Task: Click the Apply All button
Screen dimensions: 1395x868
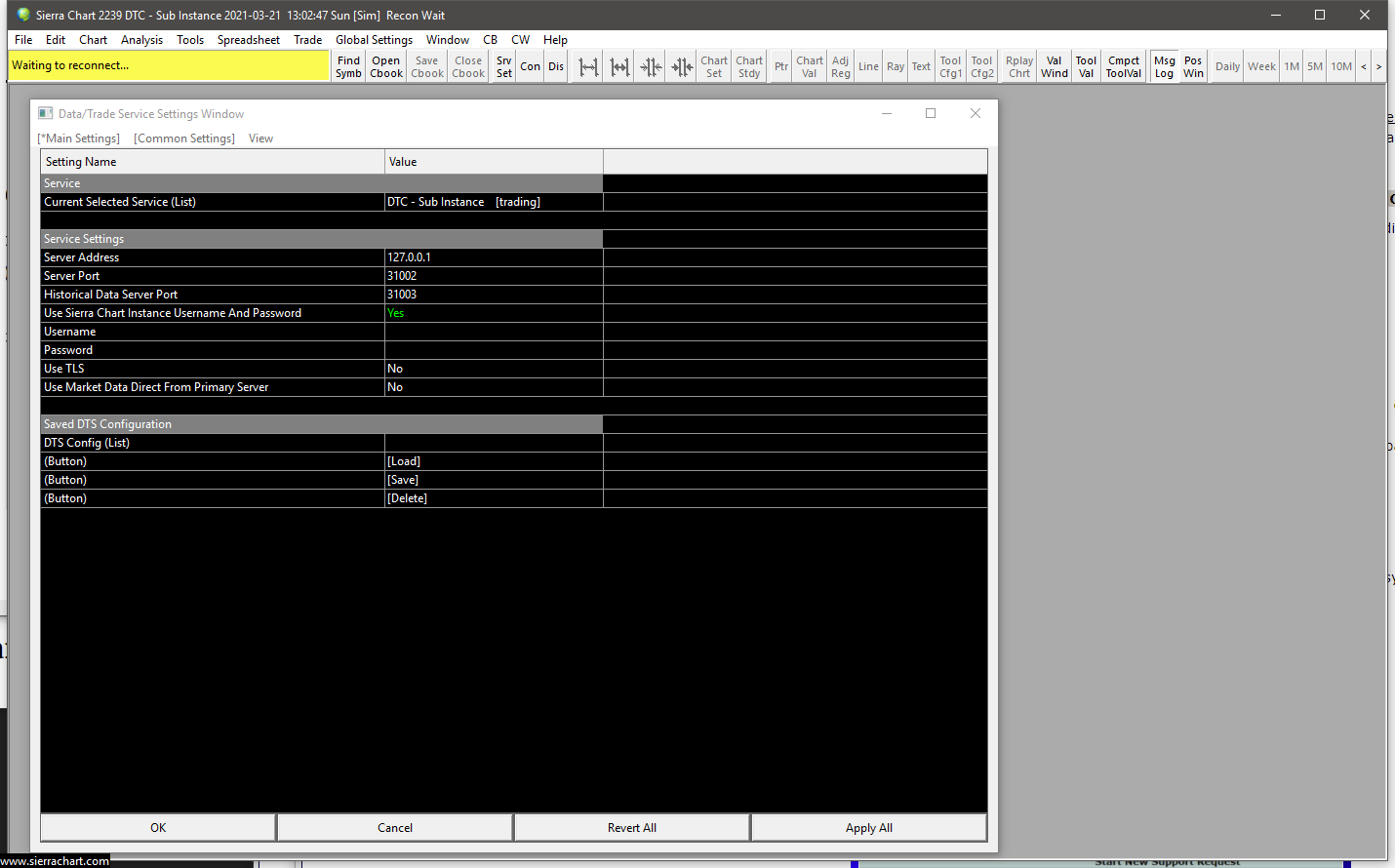Action: [x=869, y=828]
